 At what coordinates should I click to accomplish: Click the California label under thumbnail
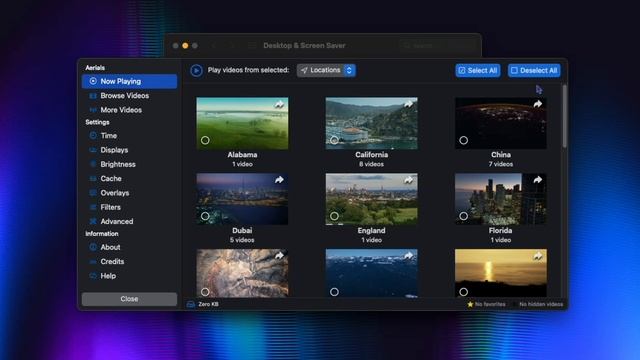[371, 155]
